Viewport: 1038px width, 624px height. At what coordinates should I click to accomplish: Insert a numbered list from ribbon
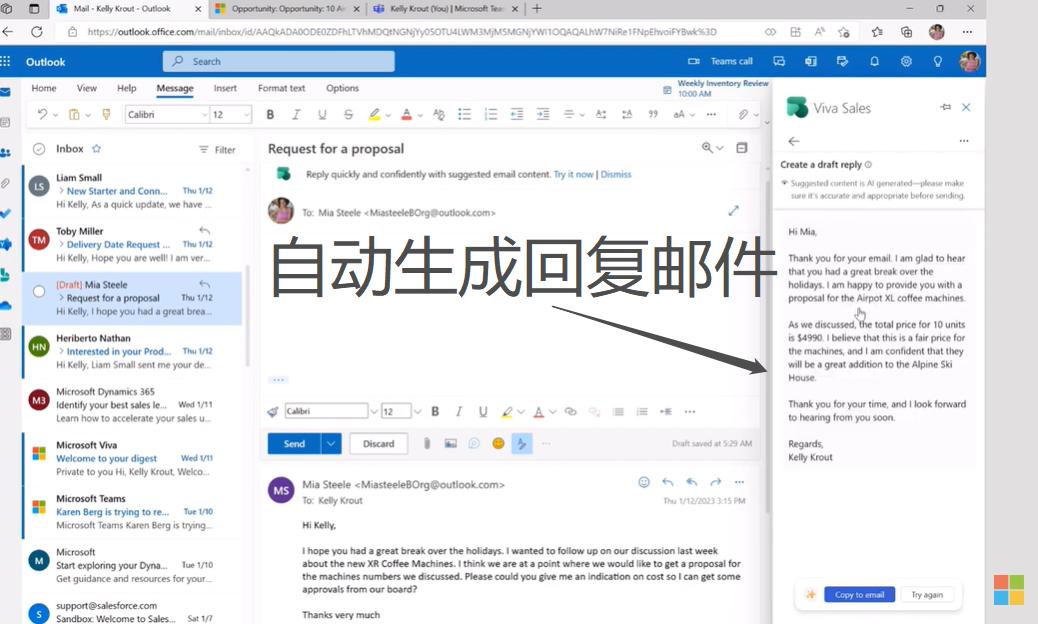491,114
